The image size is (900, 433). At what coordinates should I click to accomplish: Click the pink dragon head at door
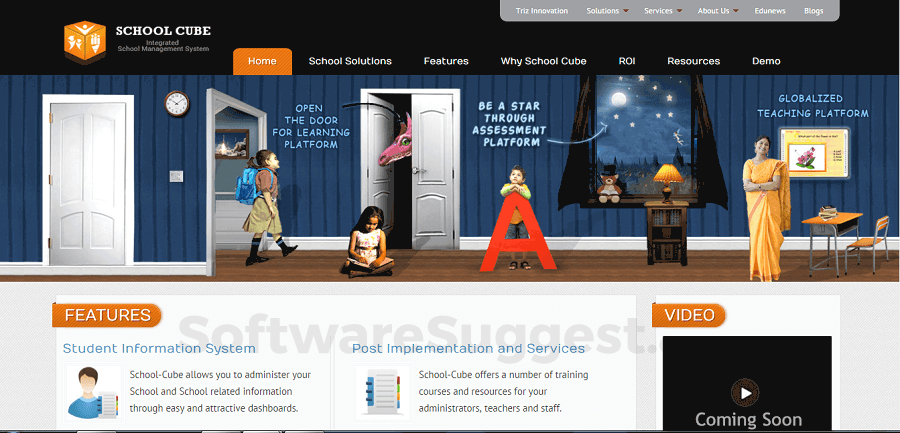[395, 141]
